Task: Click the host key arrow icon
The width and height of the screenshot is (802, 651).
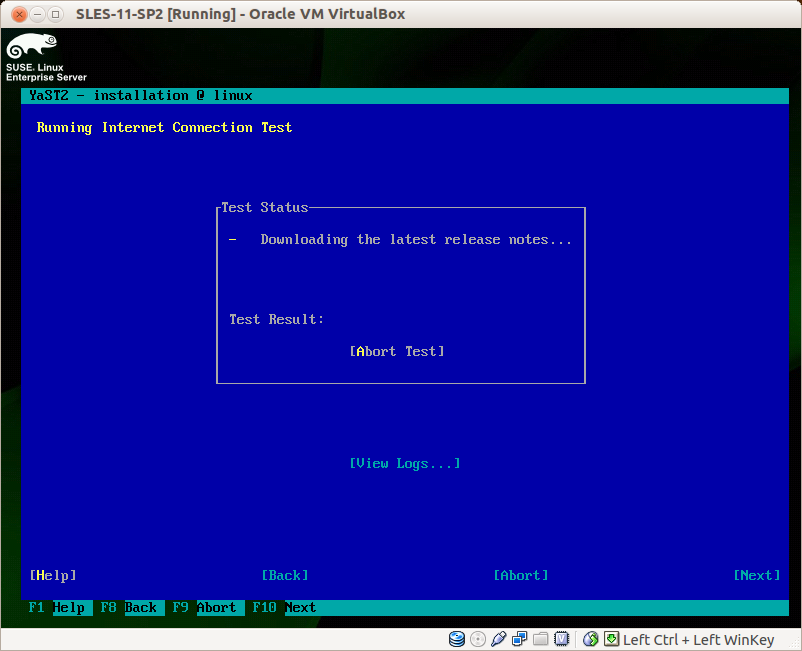Action: pos(611,639)
